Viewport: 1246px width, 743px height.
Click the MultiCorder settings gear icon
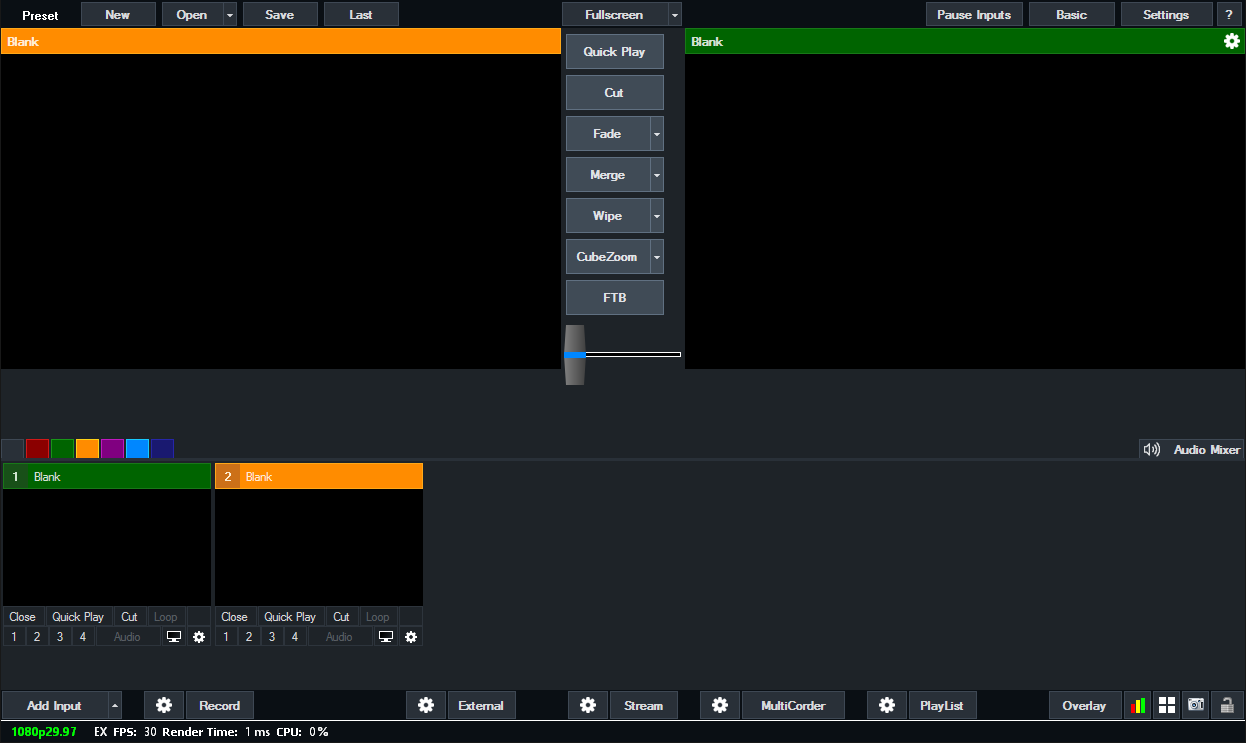720,705
